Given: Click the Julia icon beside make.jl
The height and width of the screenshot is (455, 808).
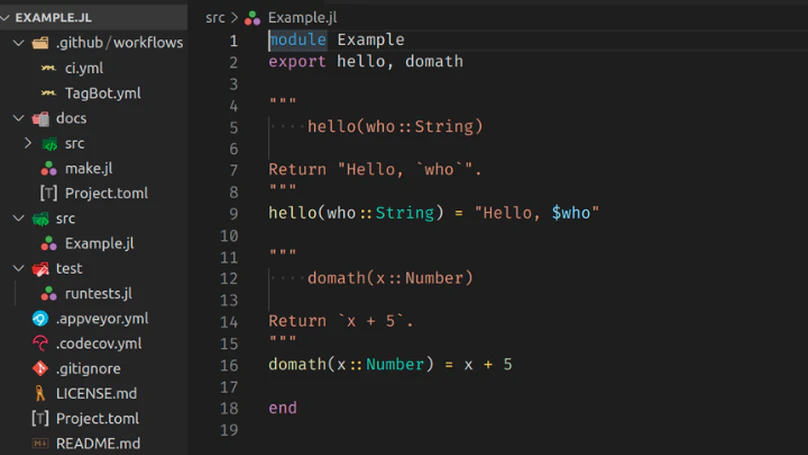Looking at the screenshot, I should 49,168.
